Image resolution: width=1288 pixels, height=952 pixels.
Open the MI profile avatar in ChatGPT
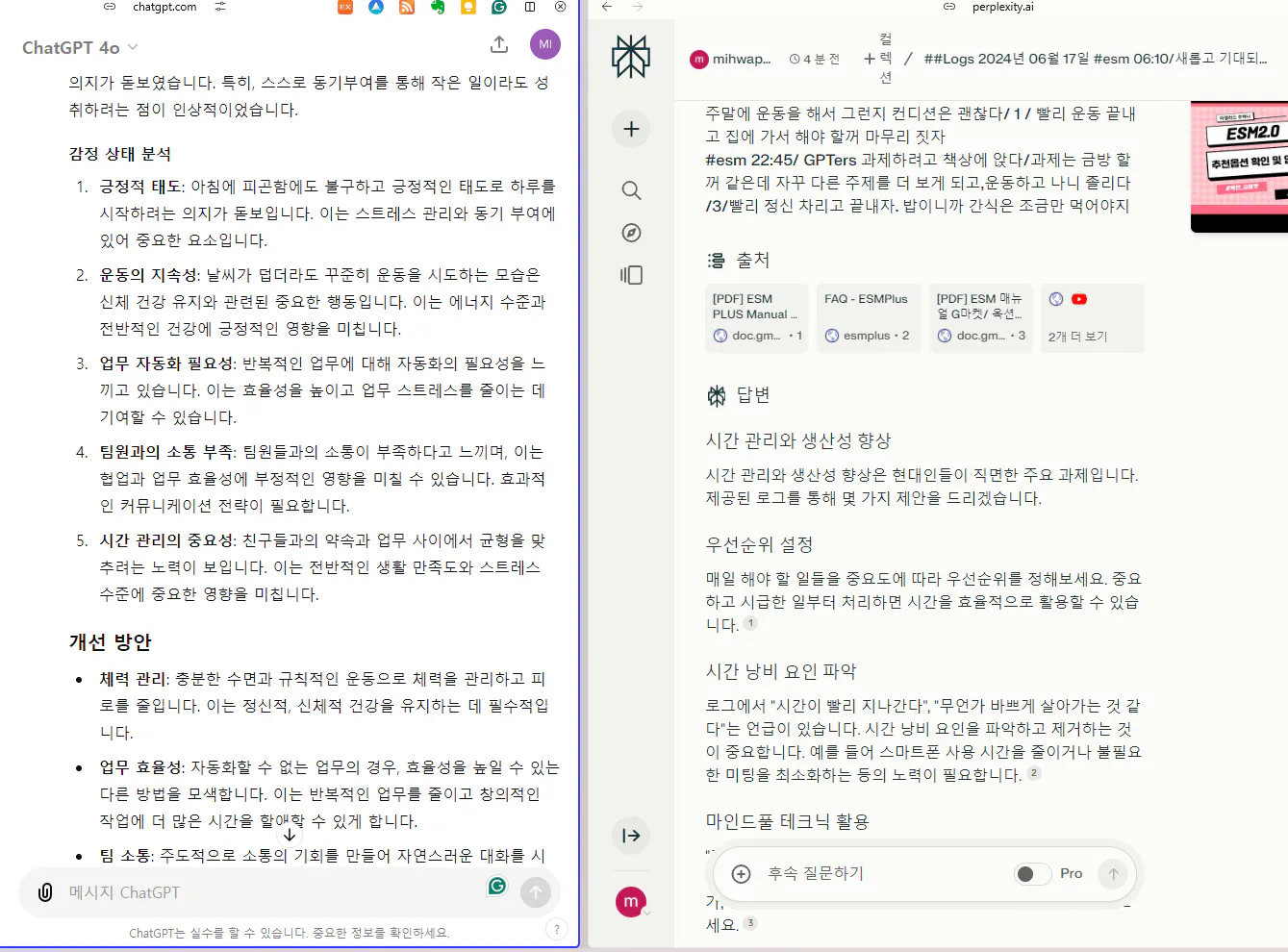pyautogui.click(x=545, y=44)
